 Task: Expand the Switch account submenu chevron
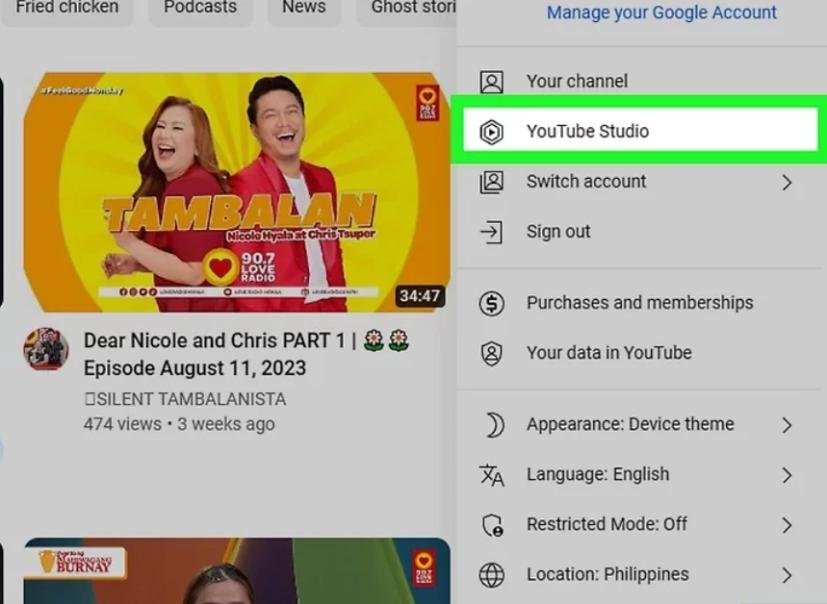pos(787,182)
